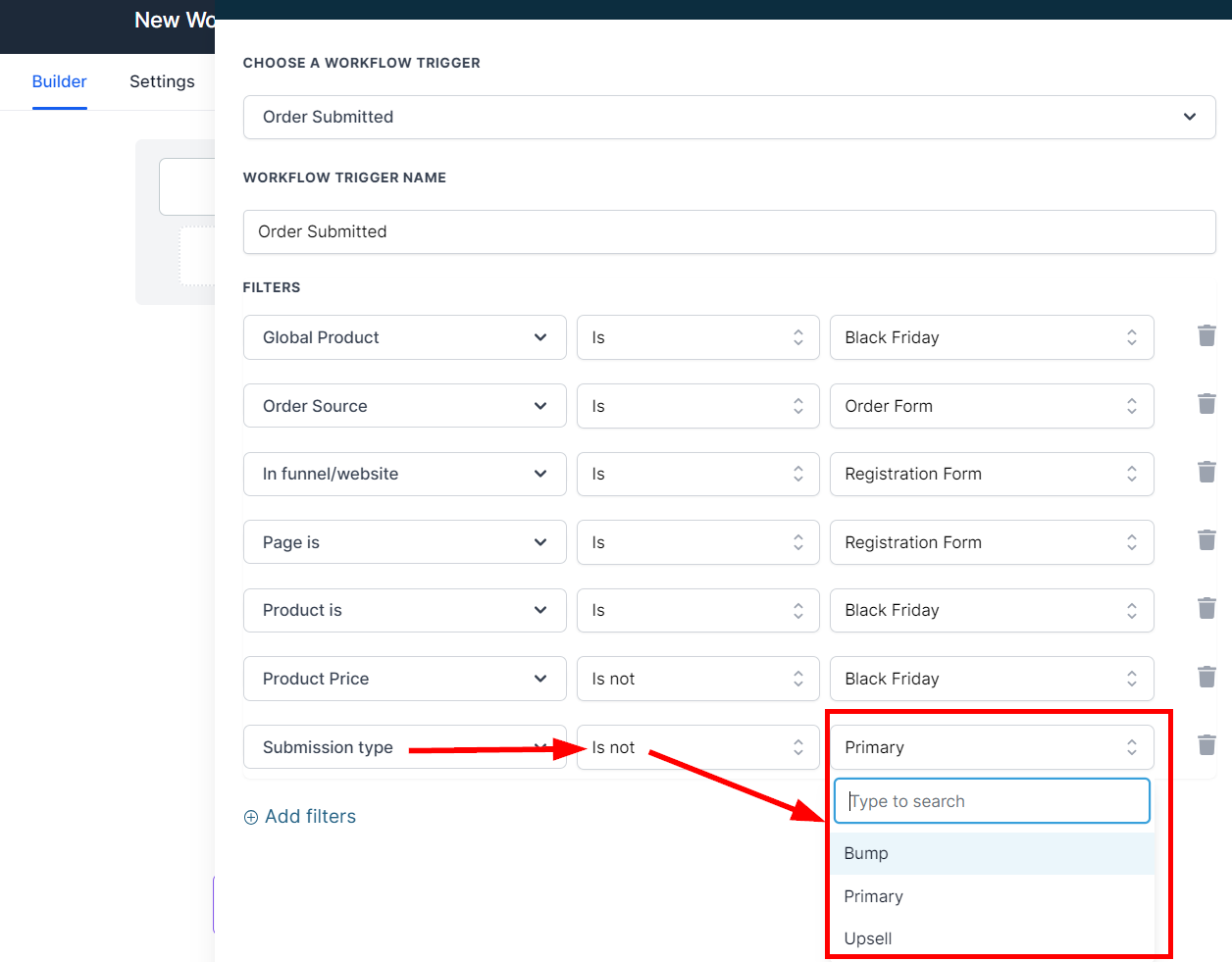Click trash icon for Page is filter

click(x=1206, y=540)
